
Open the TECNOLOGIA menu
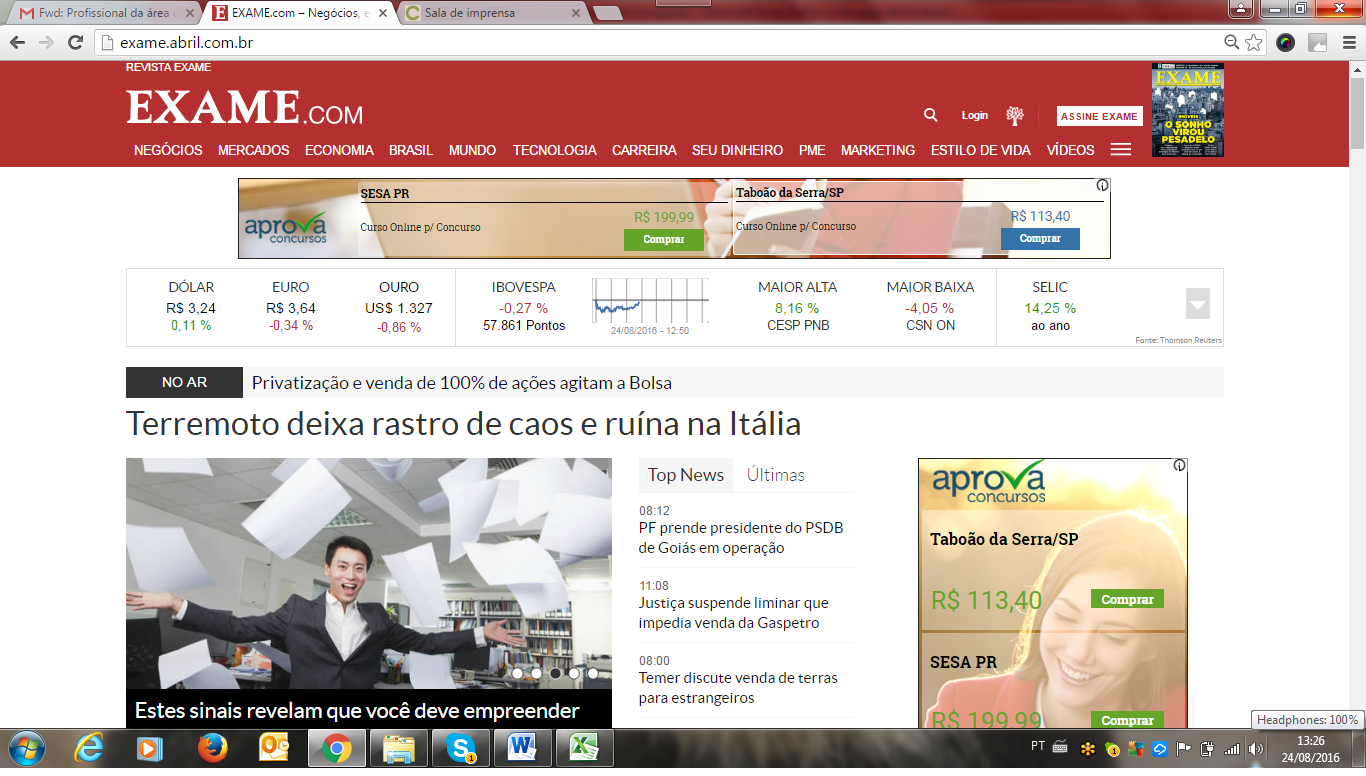tap(555, 150)
